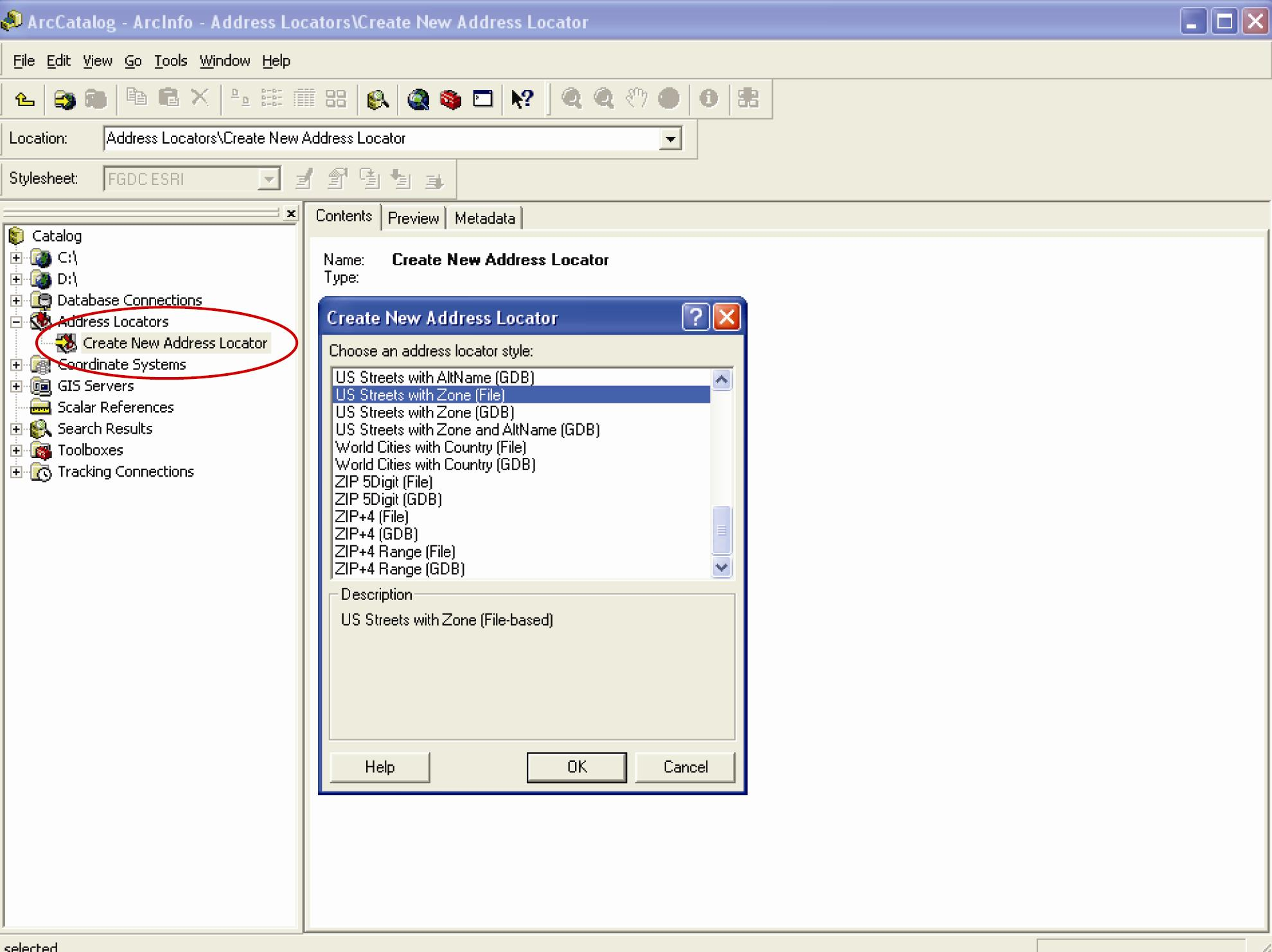The width and height of the screenshot is (1272, 952).
Task: Click the Paste toolbar icon
Action: pos(168,98)
